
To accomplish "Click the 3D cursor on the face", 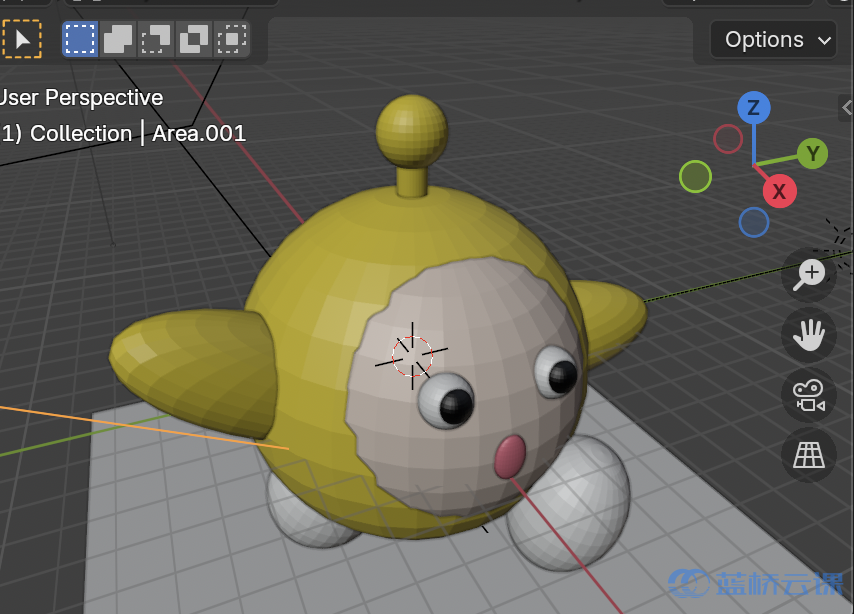I will pyautogui.click(x=411, y=354).
